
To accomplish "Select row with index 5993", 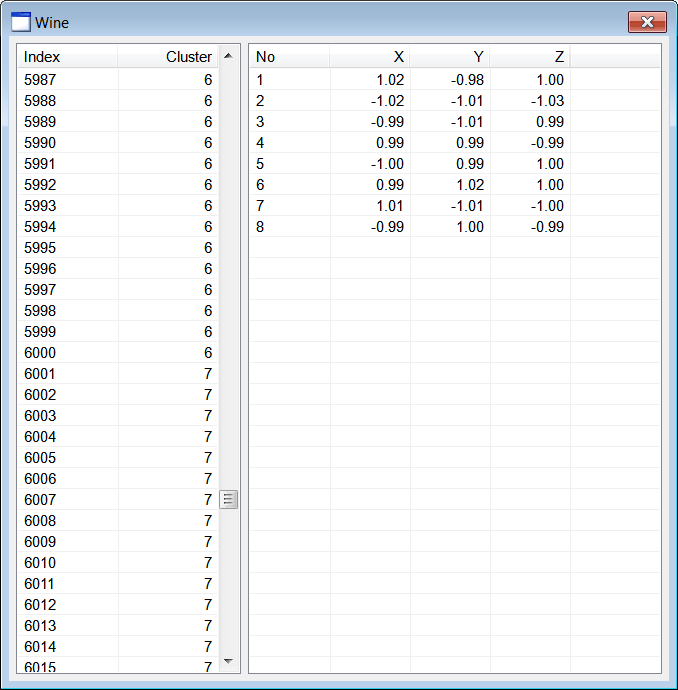I will [x=118, y=206].
